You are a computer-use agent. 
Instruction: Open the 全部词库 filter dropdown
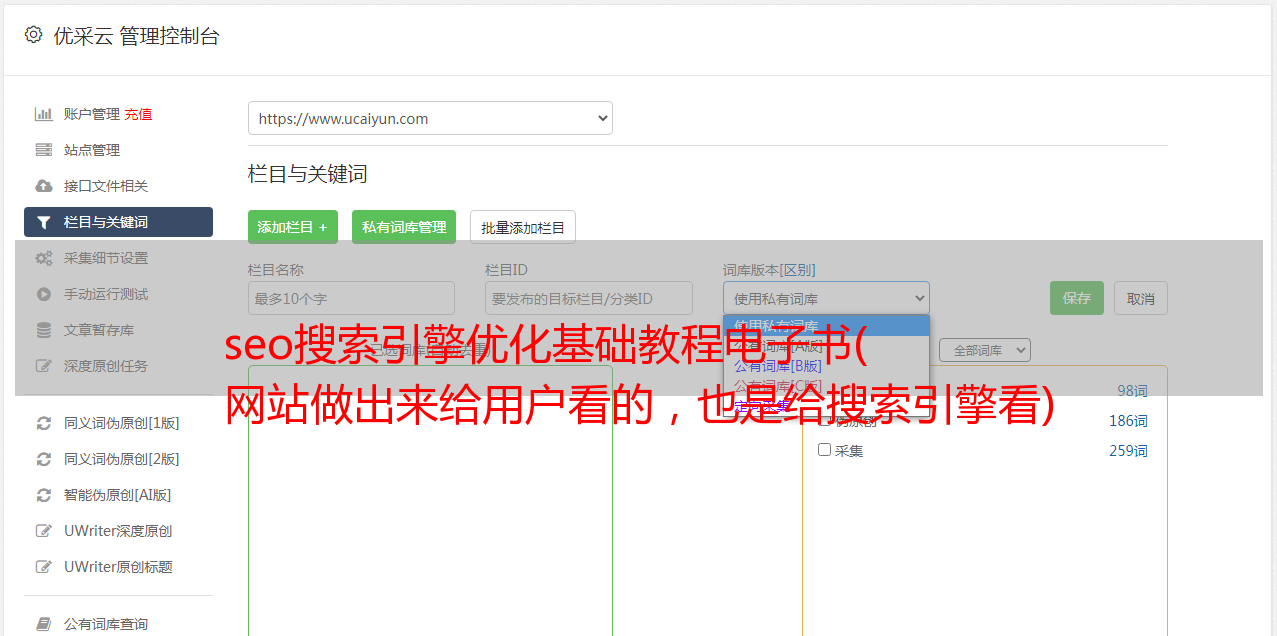[x=985, y=350]
